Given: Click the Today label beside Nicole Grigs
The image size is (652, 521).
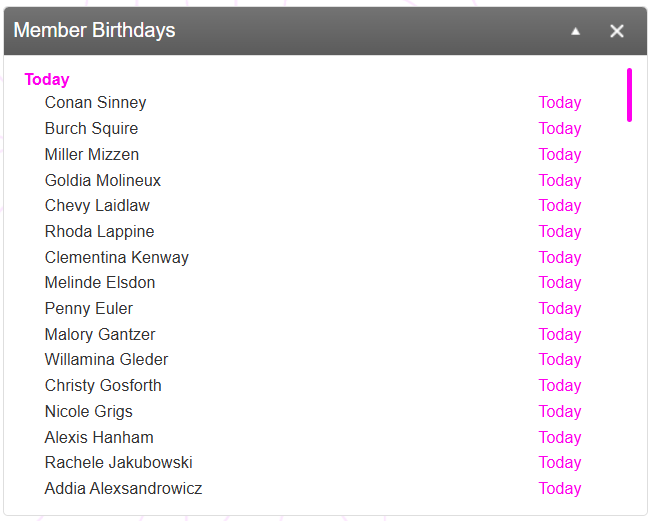Looking at the screenshot, I should pos(560,412).
